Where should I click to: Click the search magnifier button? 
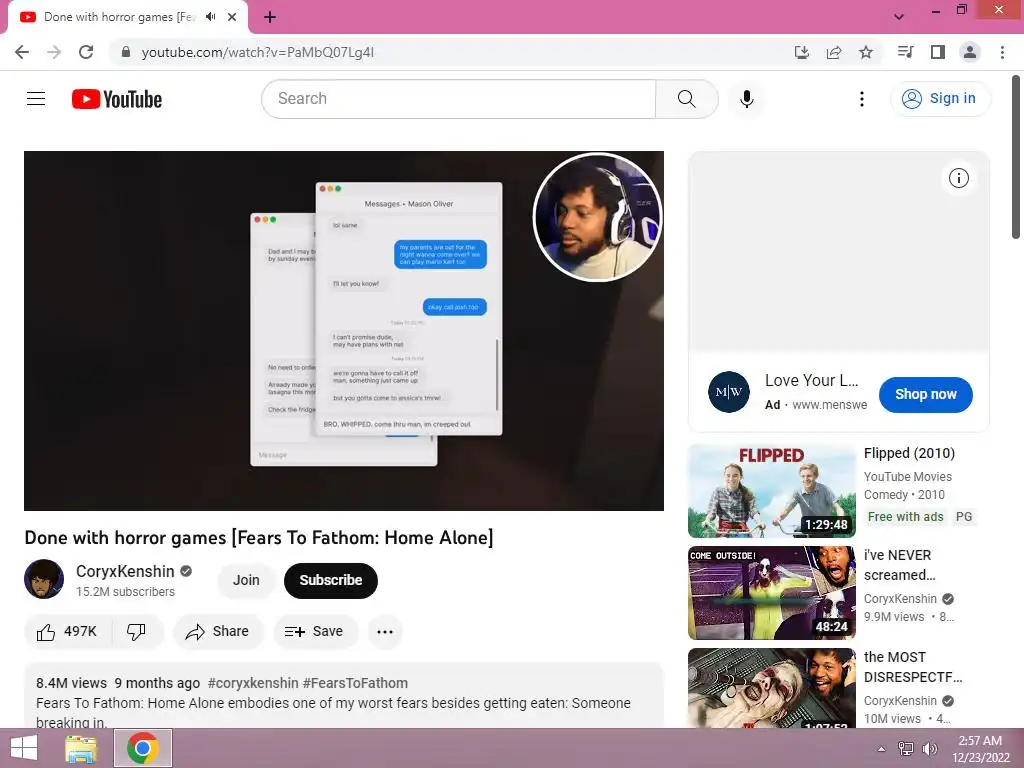pos(686,99)
